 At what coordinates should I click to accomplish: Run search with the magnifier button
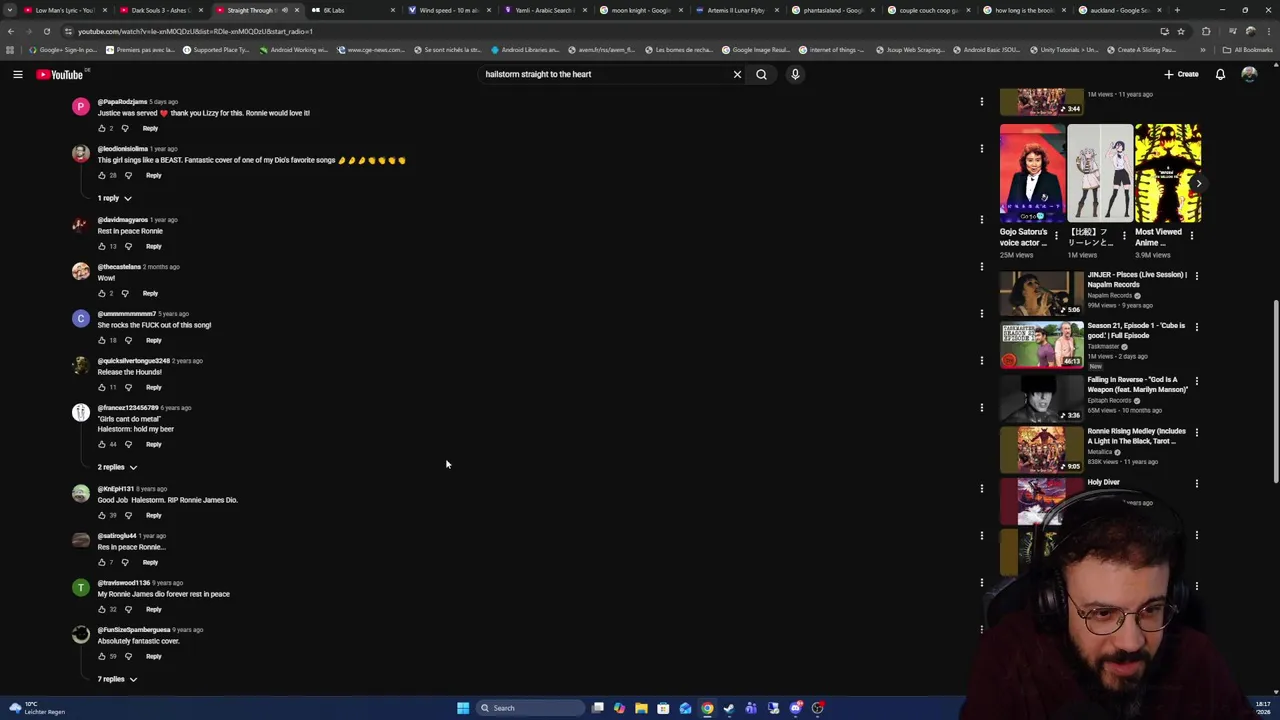(761, 74)
